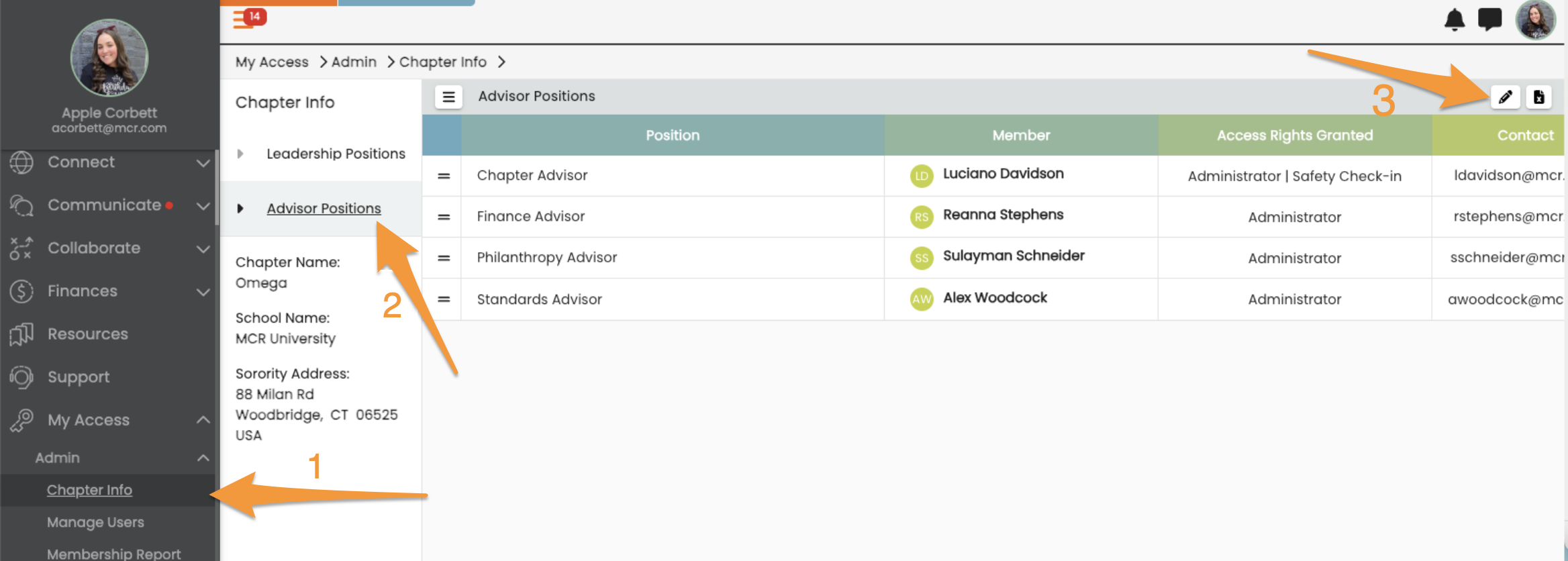Screen dimensions: 1568x561
Task: Click Admin breadcrumb
Action: [x=354, y=62]
